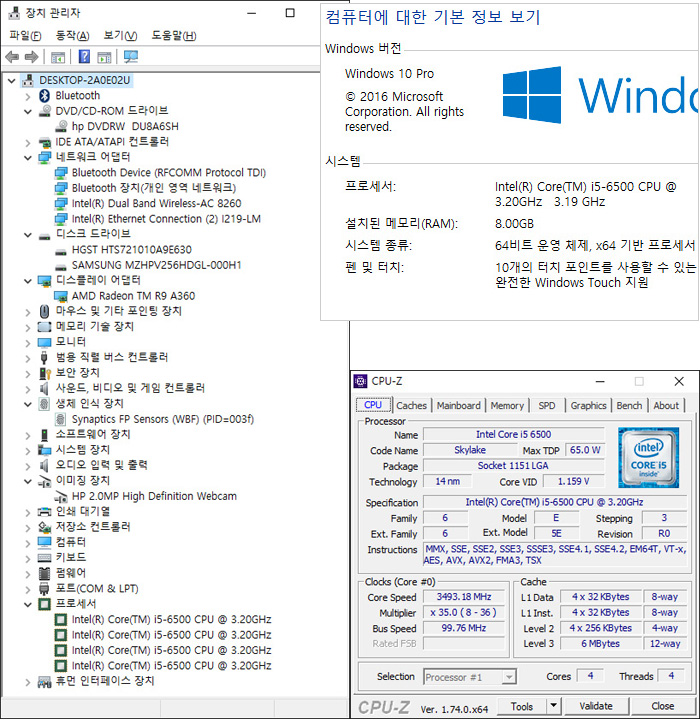700x724 pixels.
Task: Click the Help question mark toolbar icon
Action: [x=84, y=57]
